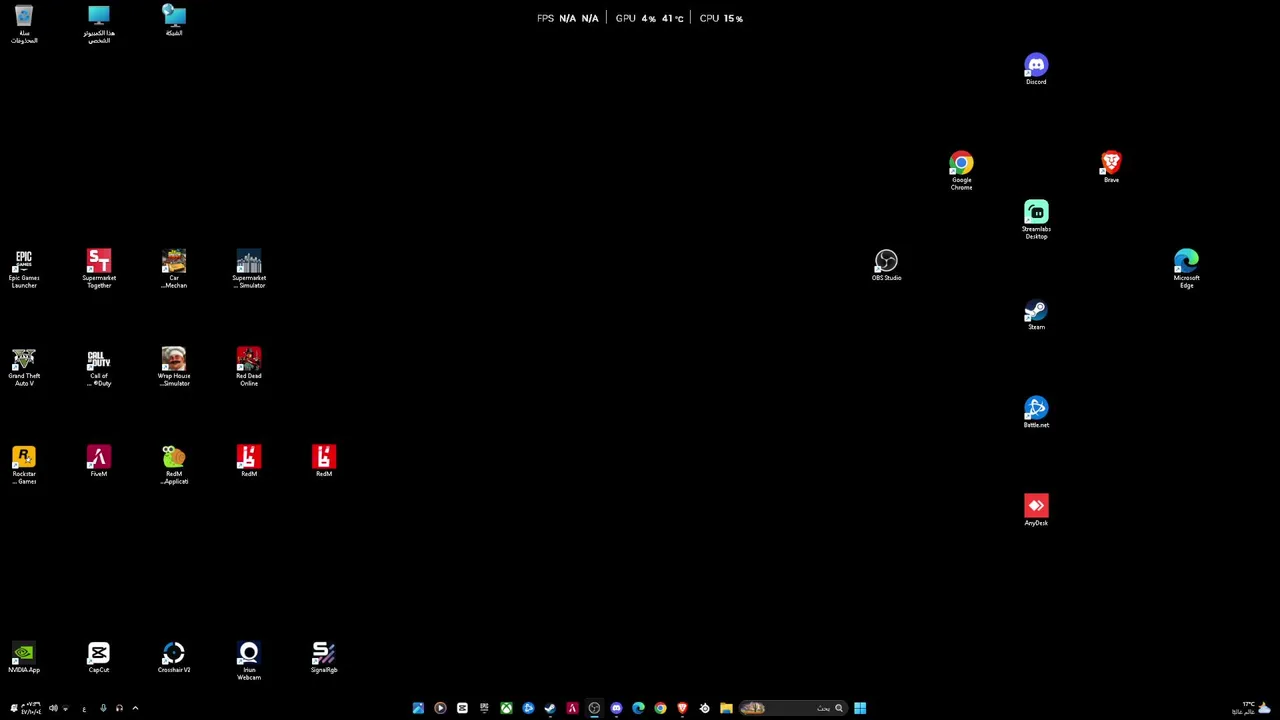Open the media player taskbar icon
Image resolution: width=1280 pixels, height=720 pixels.
click(x=440, y=708)
